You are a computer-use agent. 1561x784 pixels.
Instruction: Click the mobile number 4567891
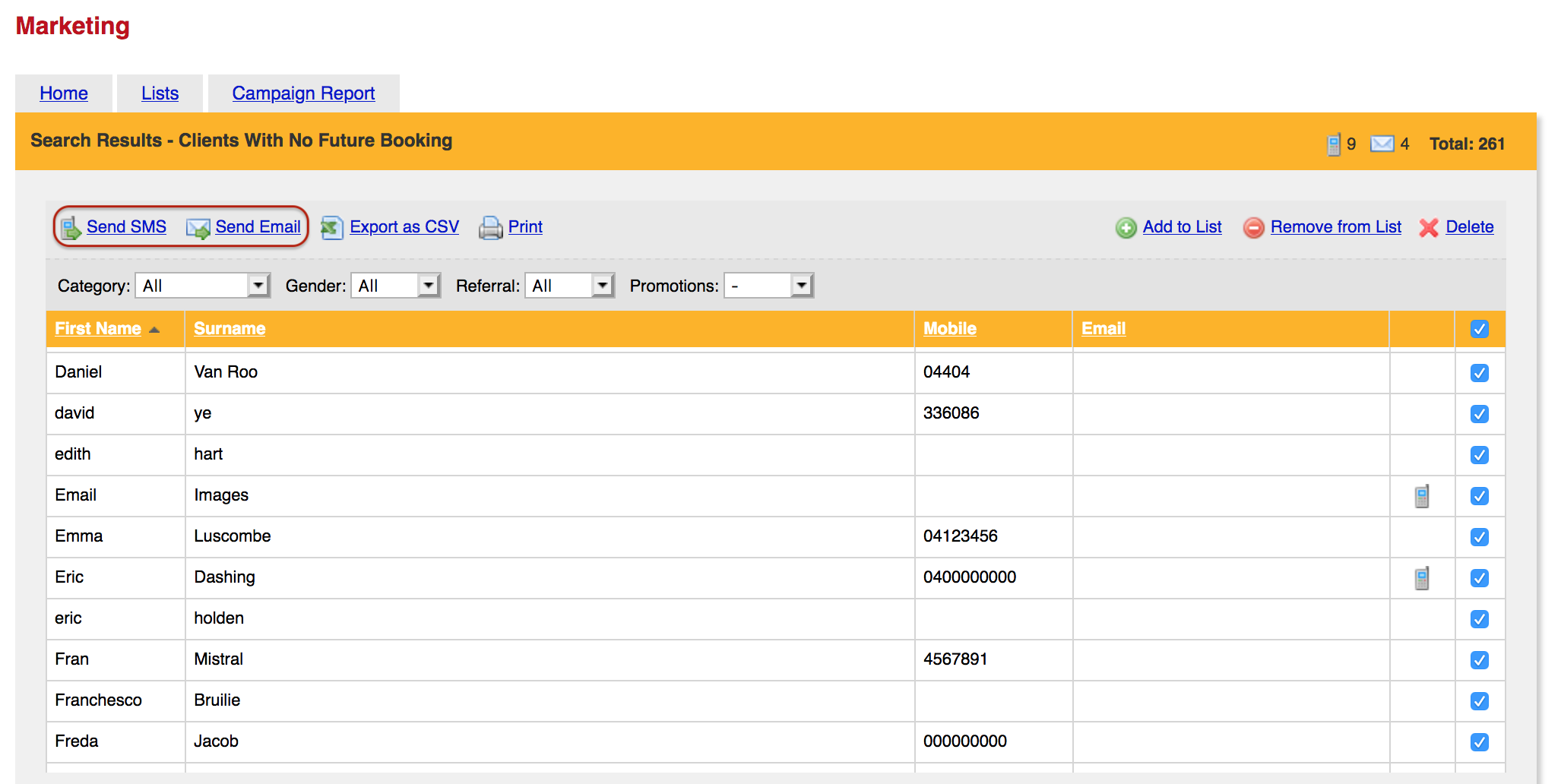(955, 659)
